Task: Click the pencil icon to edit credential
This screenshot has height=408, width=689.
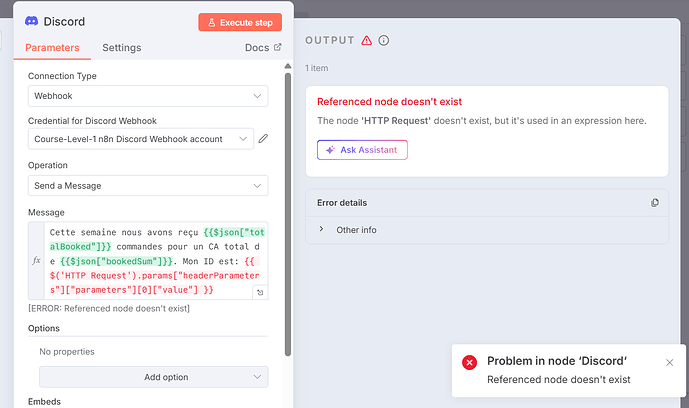Action: point(263,139)
